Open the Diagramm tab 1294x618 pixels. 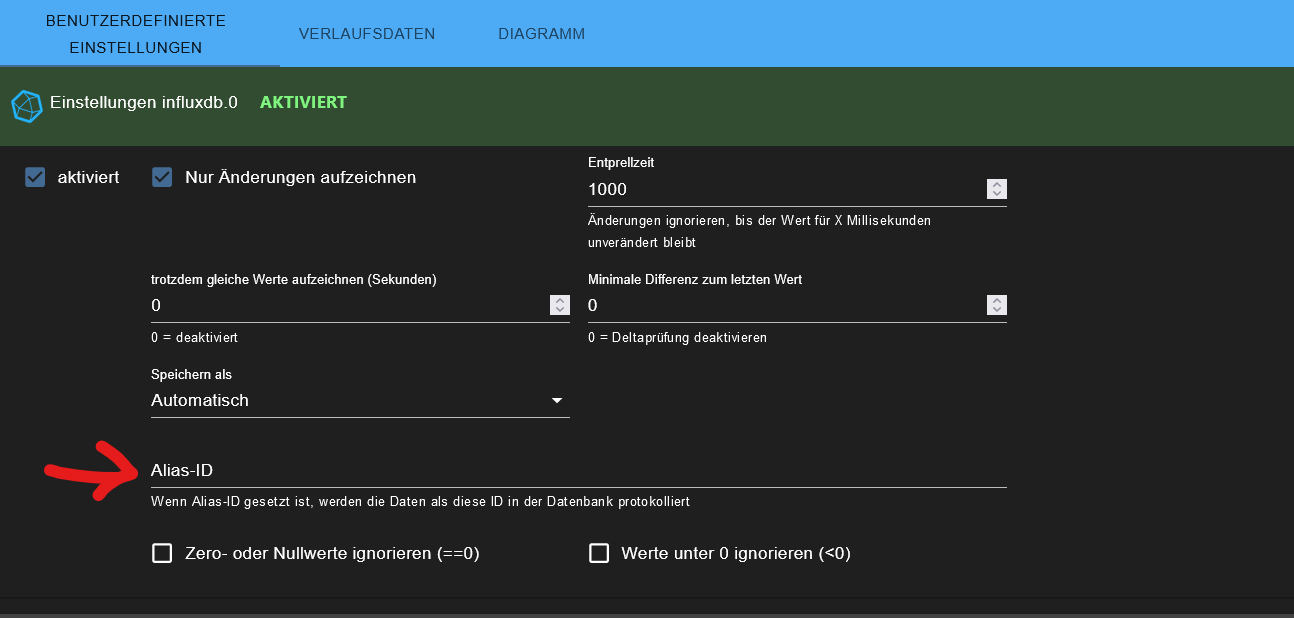coord(541,34)
